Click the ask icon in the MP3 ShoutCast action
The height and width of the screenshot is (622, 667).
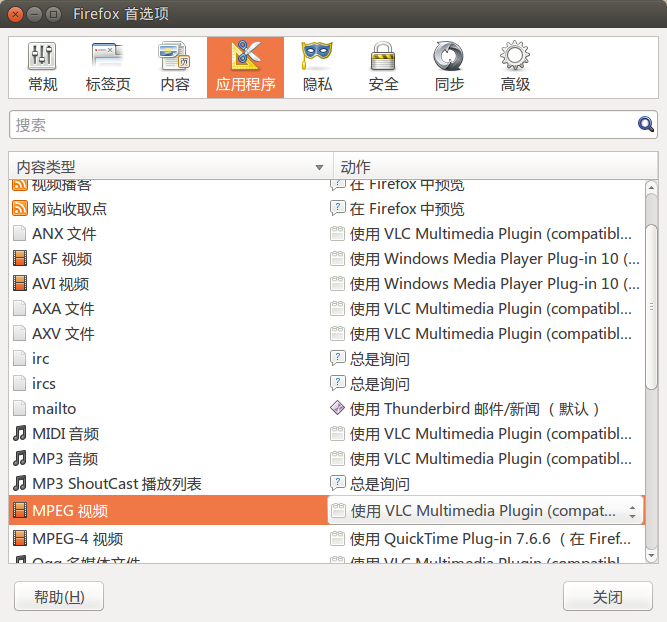click(338, 483)
